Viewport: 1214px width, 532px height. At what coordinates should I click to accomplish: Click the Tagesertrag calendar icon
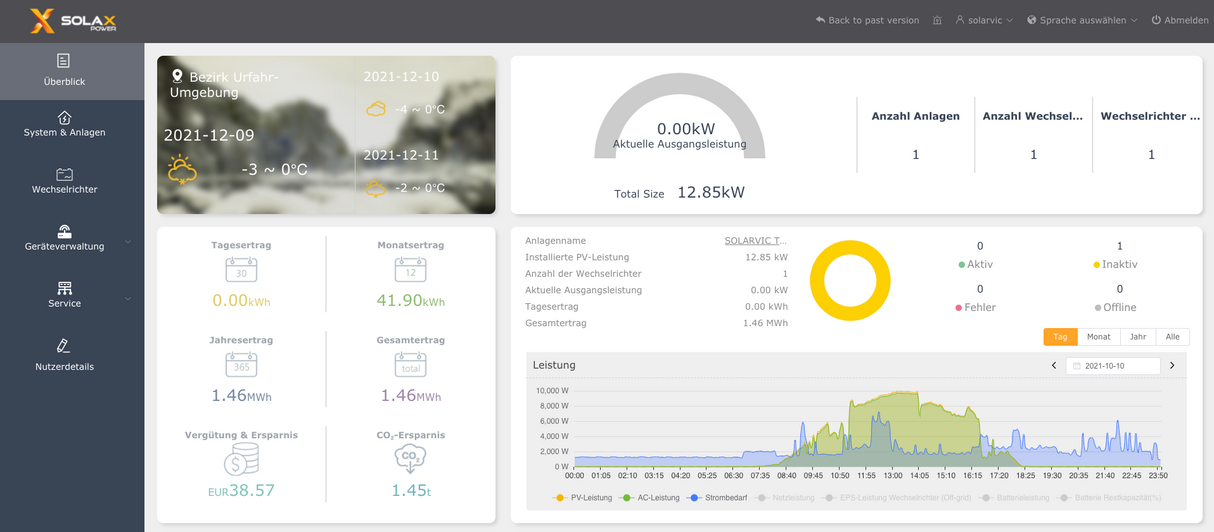pyautogui.click(x=241, y=270)
